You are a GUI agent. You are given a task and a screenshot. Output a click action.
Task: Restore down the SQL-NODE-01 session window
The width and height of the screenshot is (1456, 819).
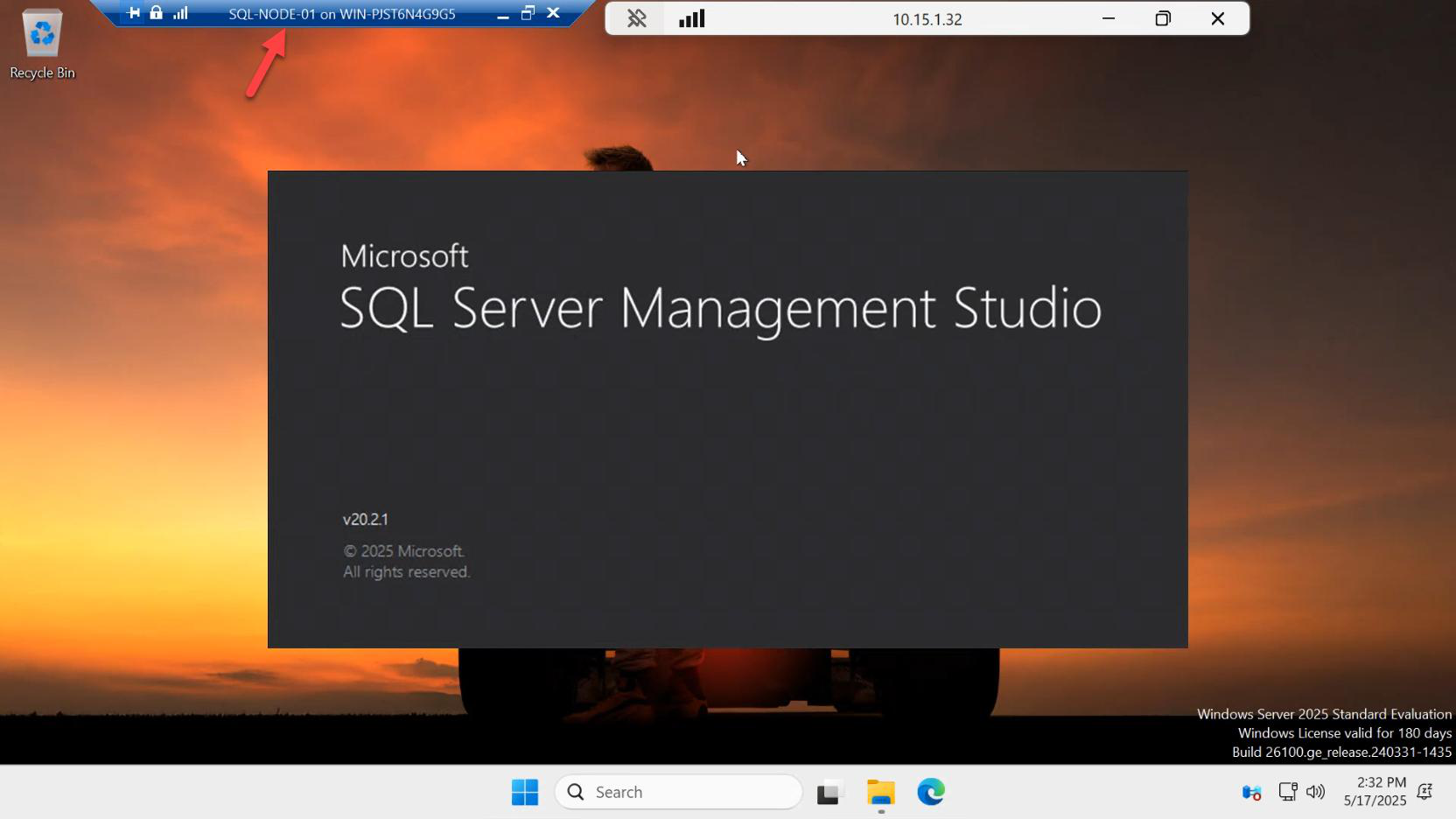tap(528, 13)
